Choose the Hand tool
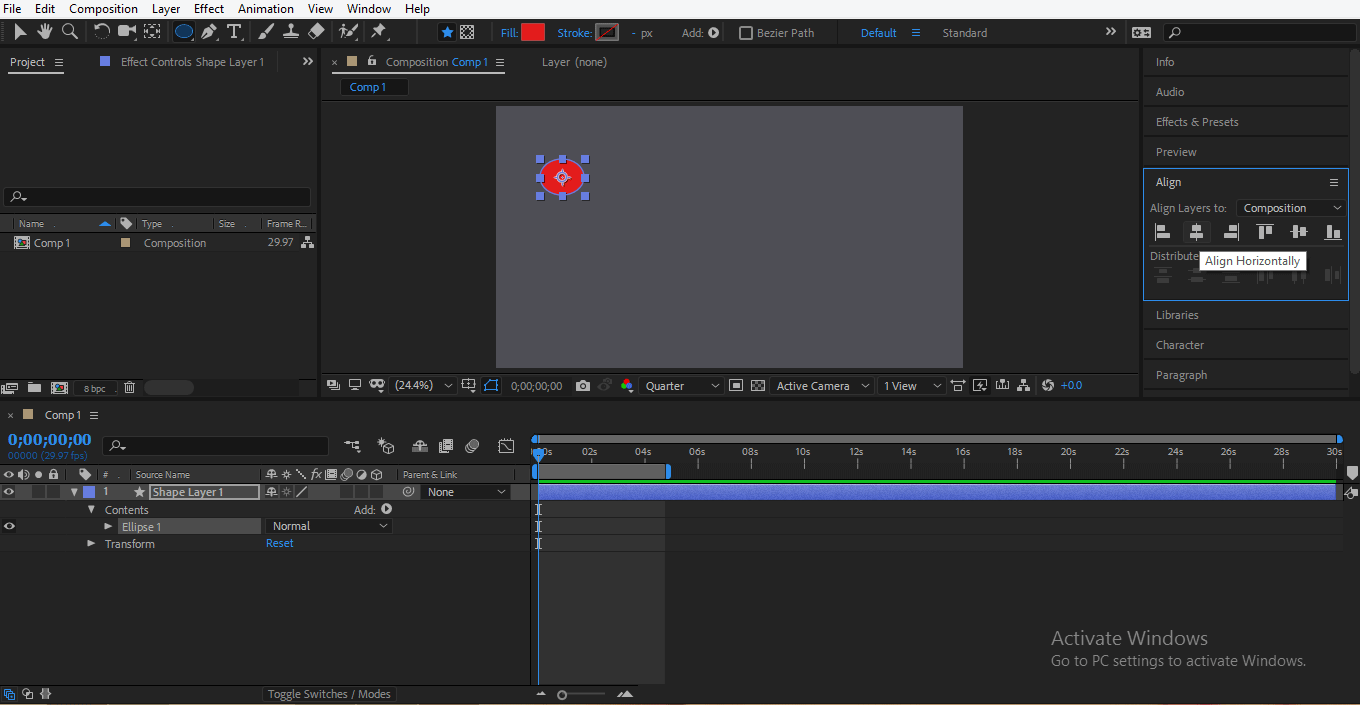 [x=45, y=32]
